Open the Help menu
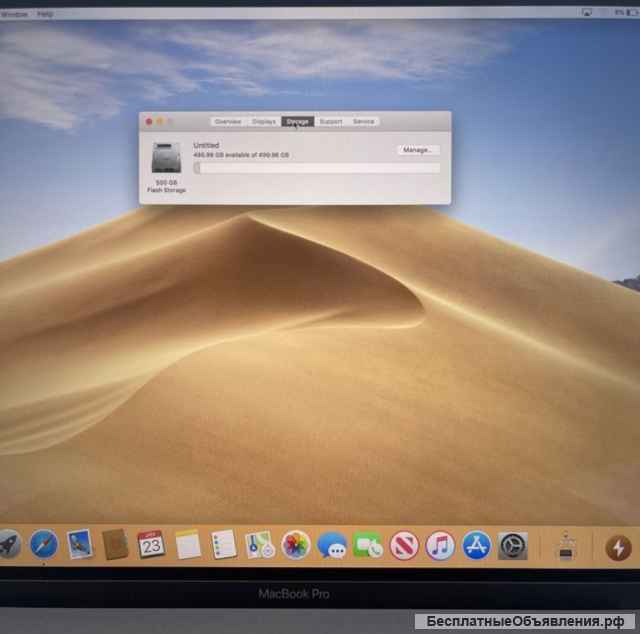 click(x=45, y=14)
